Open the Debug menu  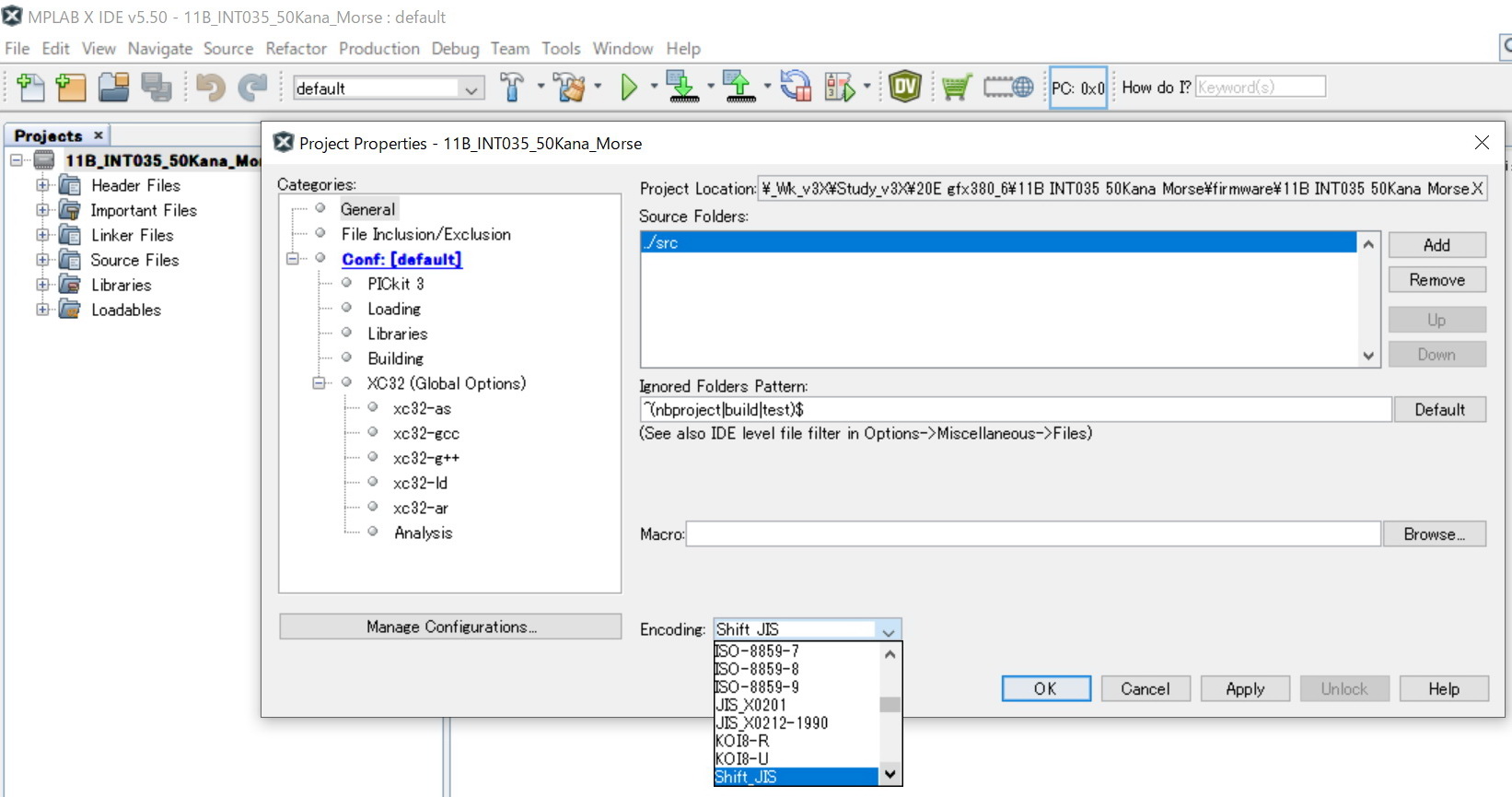[455, 48]
